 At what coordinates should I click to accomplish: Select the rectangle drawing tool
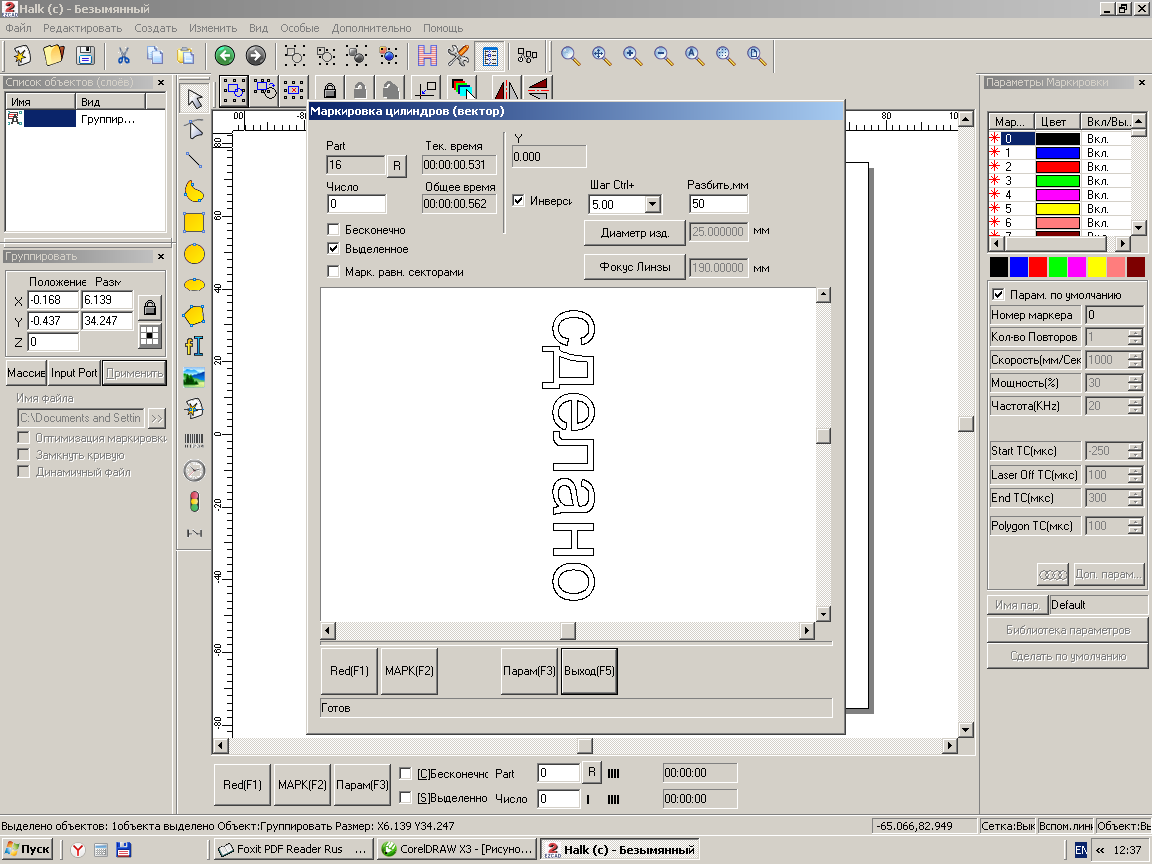tap(194, 222)
